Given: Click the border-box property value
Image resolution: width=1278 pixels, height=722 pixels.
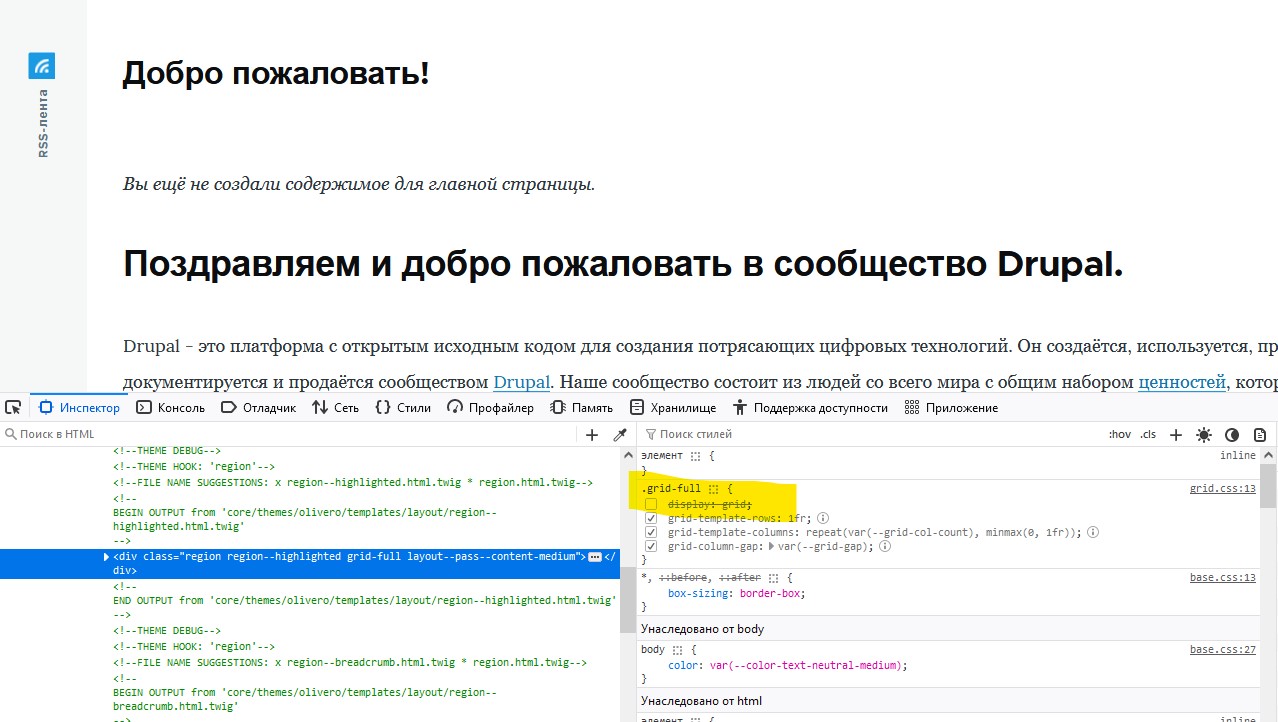Looking at the screenshot, I should tap(772, 594).
